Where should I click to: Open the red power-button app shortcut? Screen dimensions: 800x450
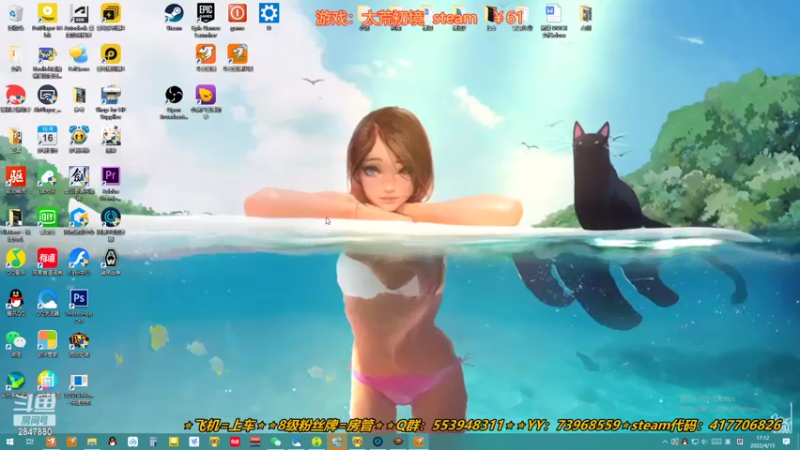(x=237, y=14)
